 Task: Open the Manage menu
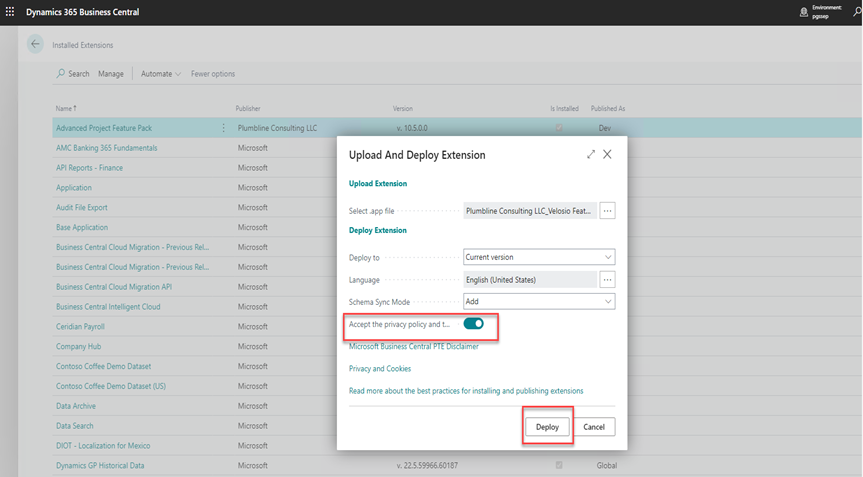tap(111, 74)
